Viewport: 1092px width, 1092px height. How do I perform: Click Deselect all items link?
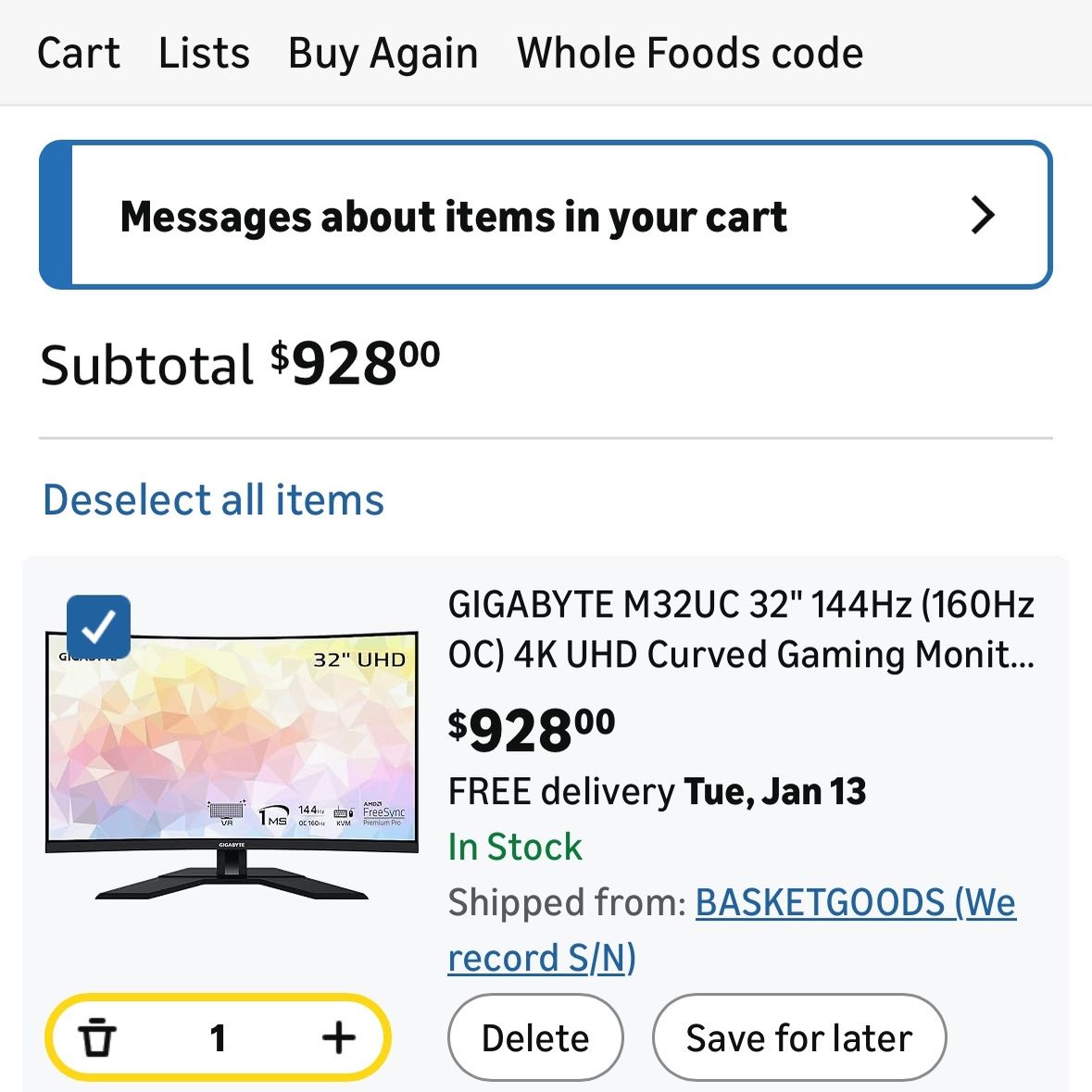(213, 499)
